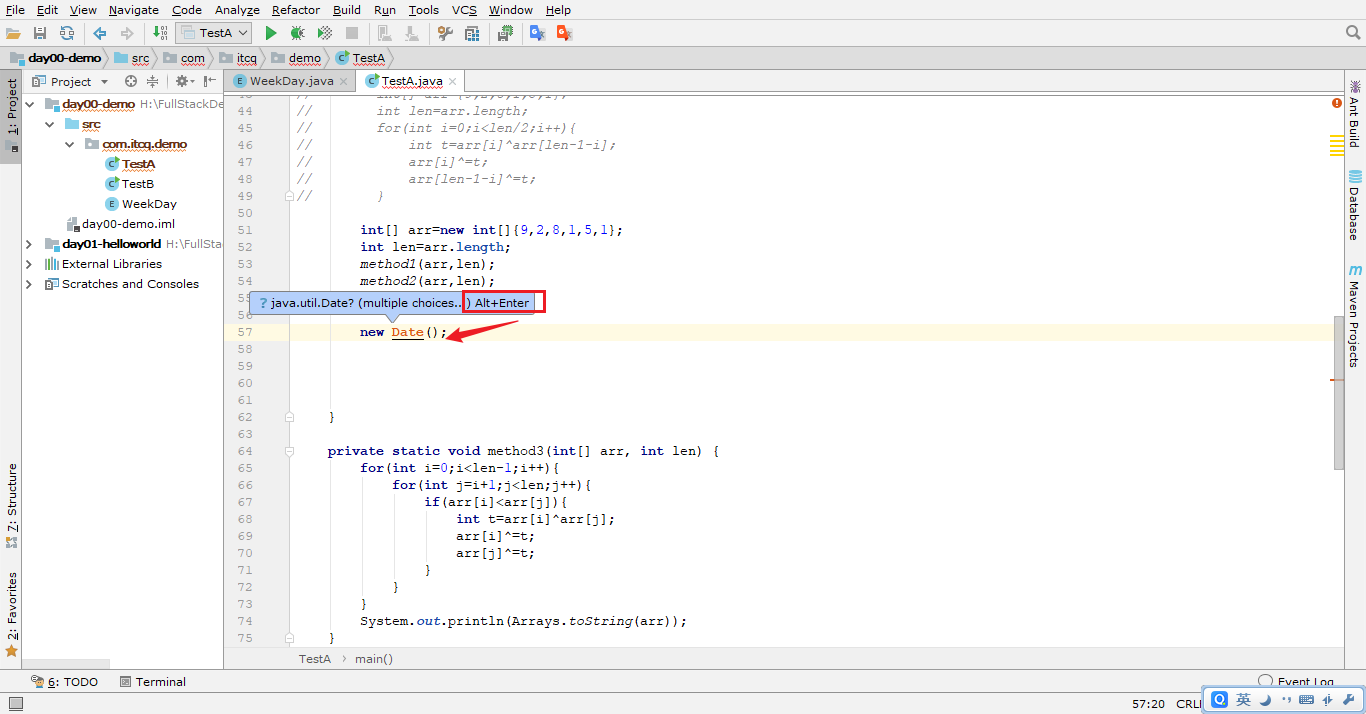Viewport: 1366px width, 714px height.
Task: Expand the day01-helloworld module
Action: (29, 244)
